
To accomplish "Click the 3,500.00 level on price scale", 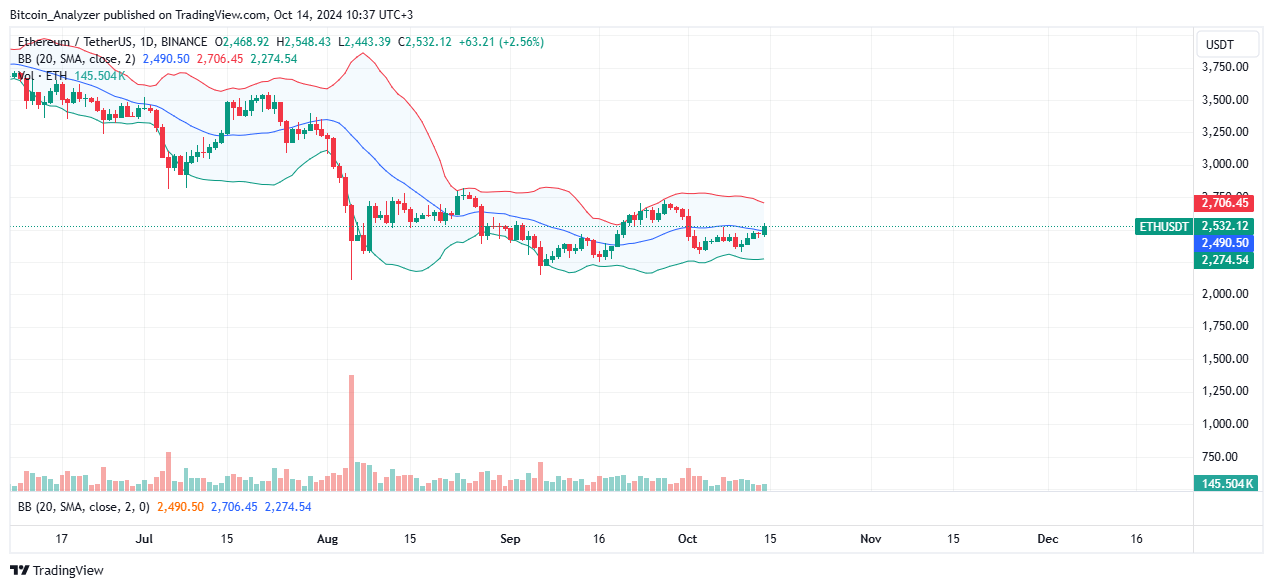I will tap(1224, 100).
